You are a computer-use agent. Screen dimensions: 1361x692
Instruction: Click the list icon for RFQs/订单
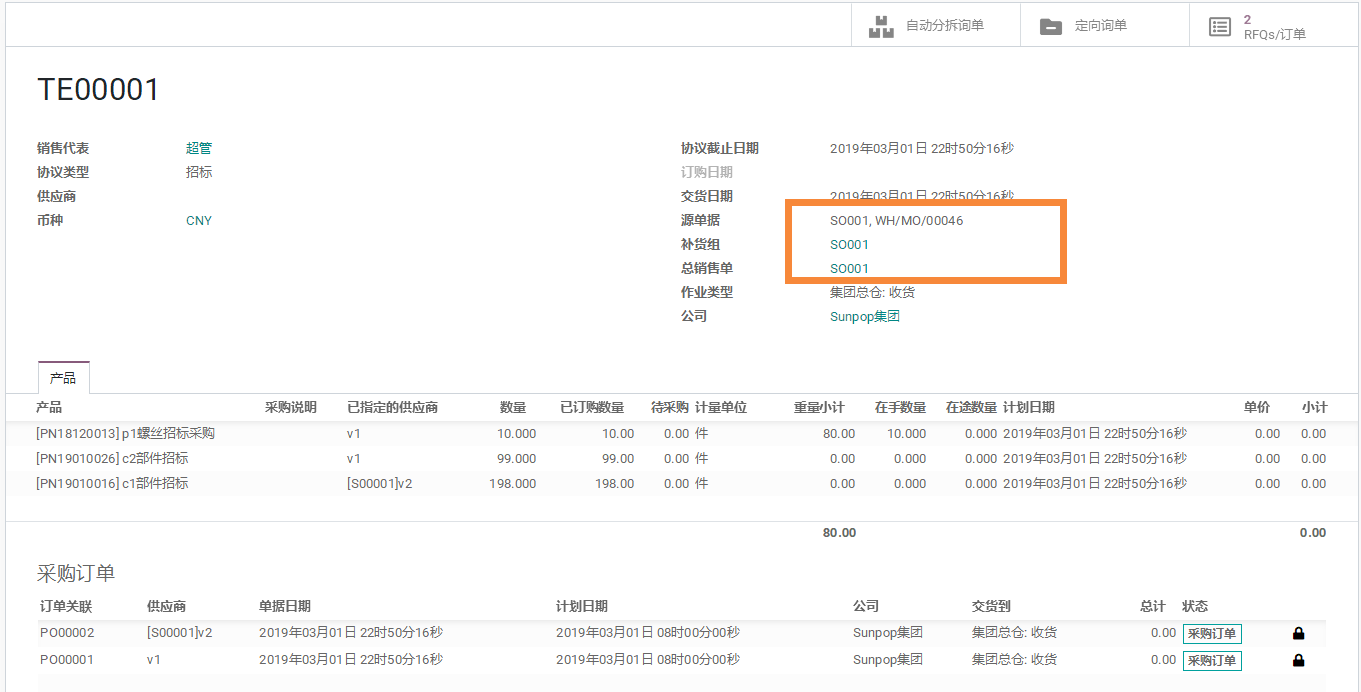point(1219,27)
